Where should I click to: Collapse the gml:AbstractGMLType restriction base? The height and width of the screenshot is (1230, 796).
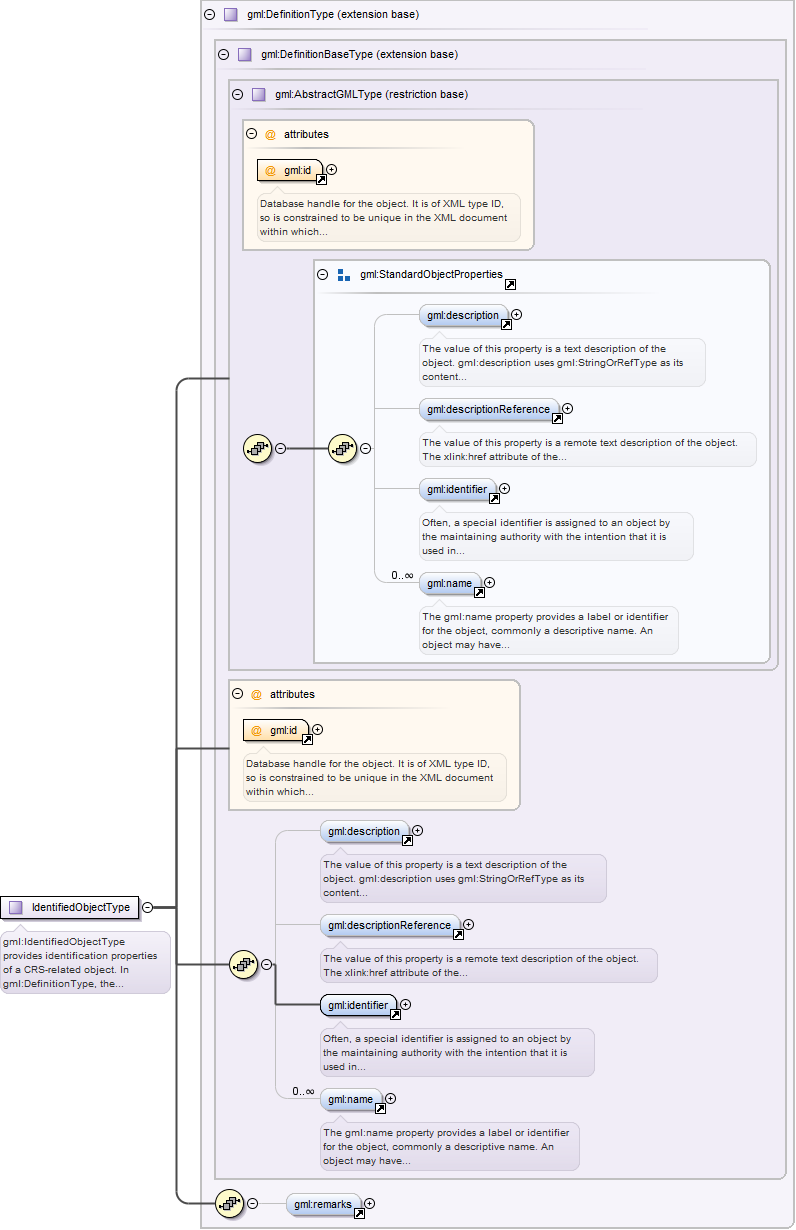(x=237, y=95)
